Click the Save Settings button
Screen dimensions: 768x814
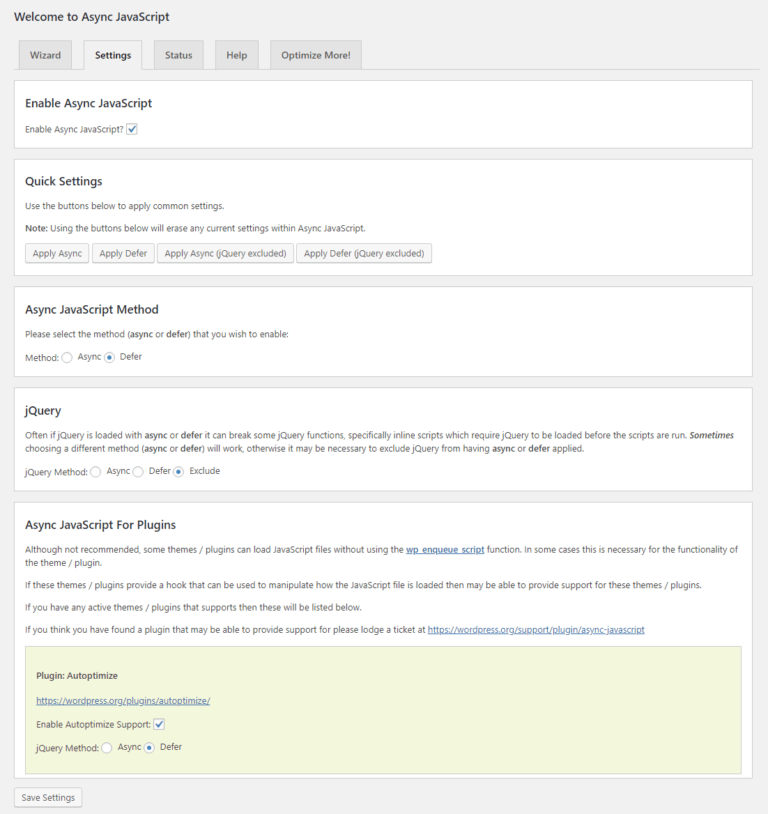coord(48,797)
